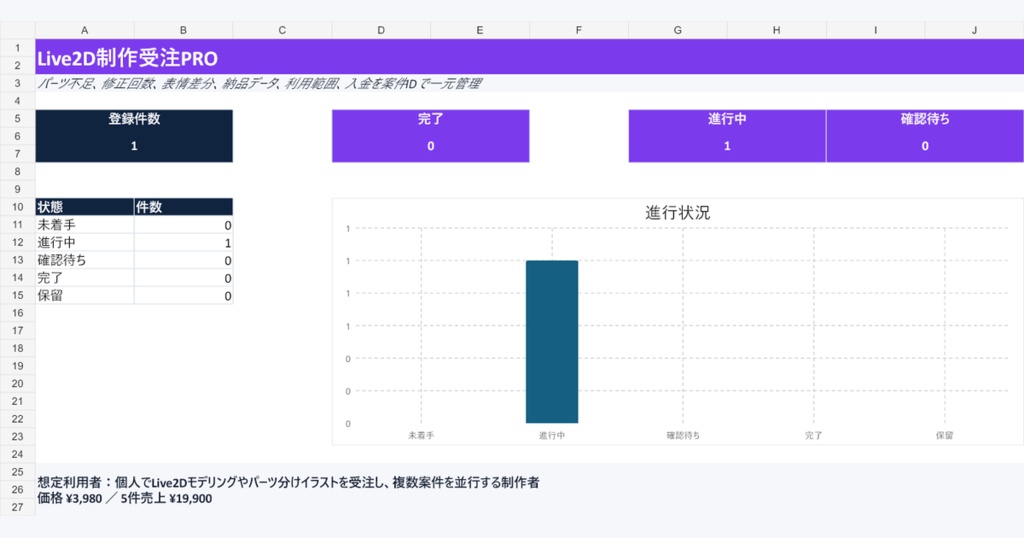Select the 確認待ち table row label
The width and height of the screenshot is (1024, 538).
tap(84, 260)
